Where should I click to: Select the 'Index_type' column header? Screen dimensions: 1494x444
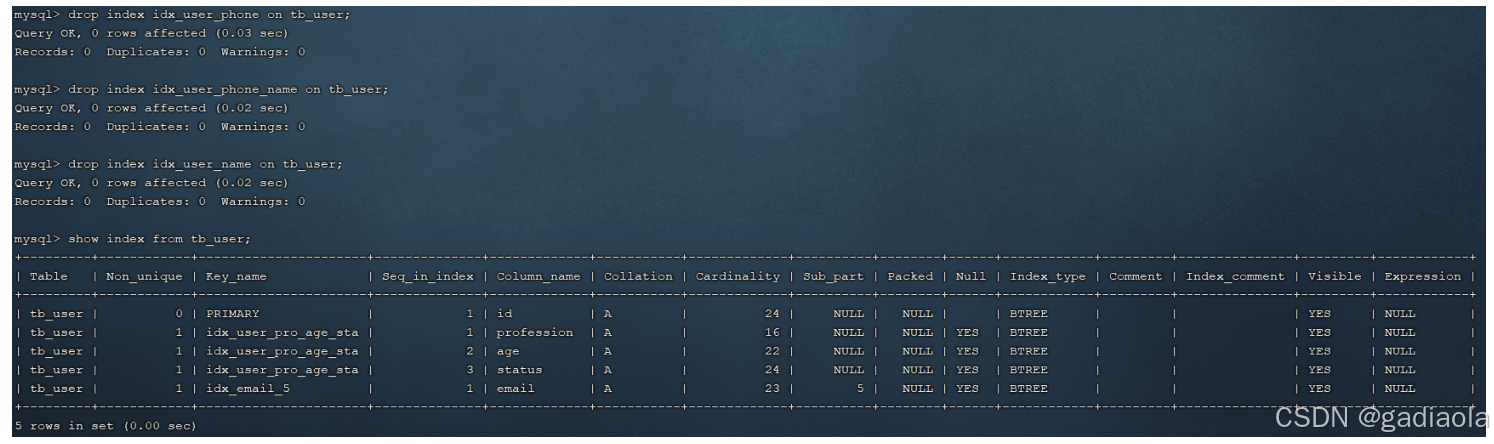click(x=1047, y=276)
